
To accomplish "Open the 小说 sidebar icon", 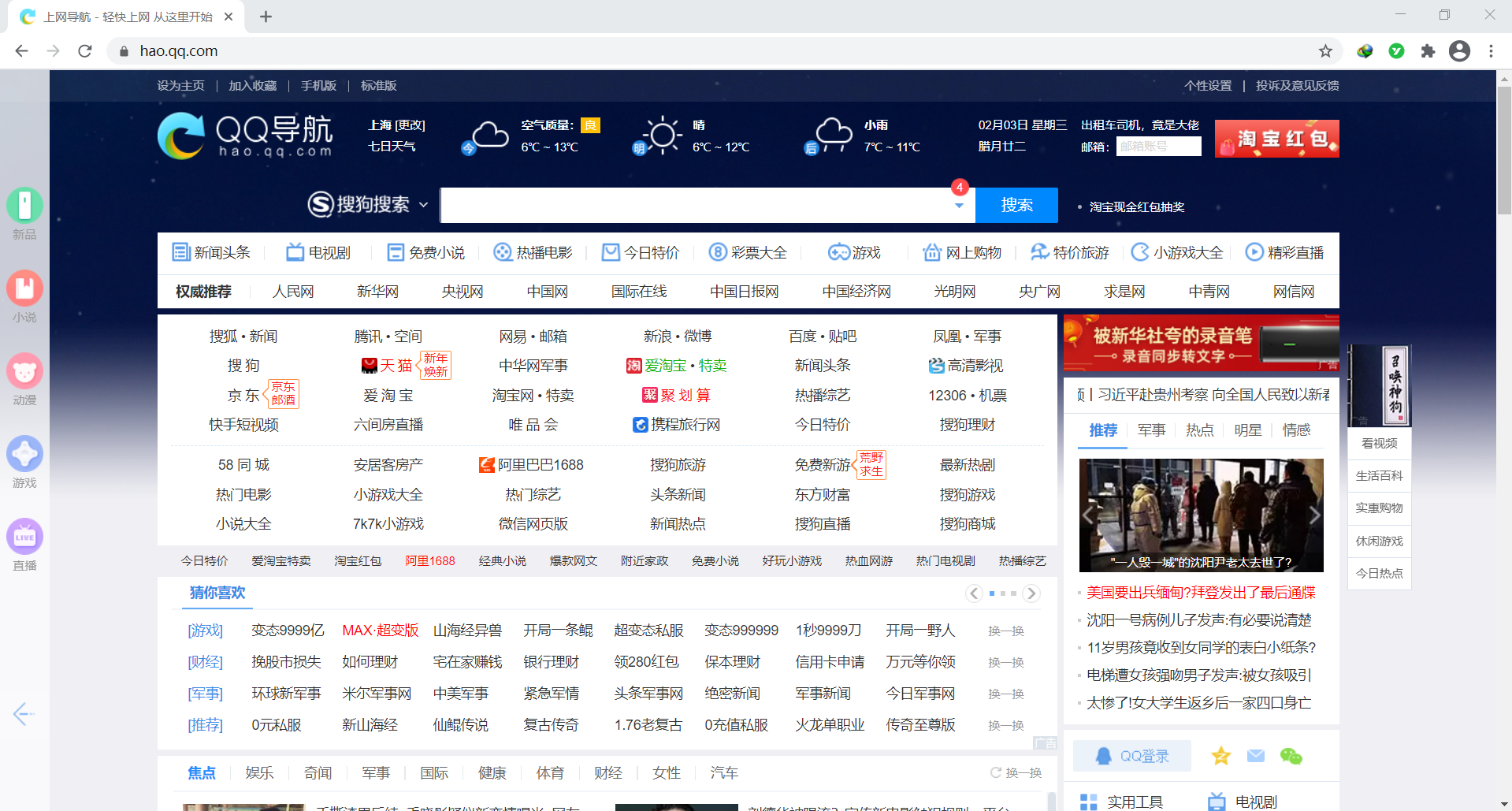I will point(24,288).
